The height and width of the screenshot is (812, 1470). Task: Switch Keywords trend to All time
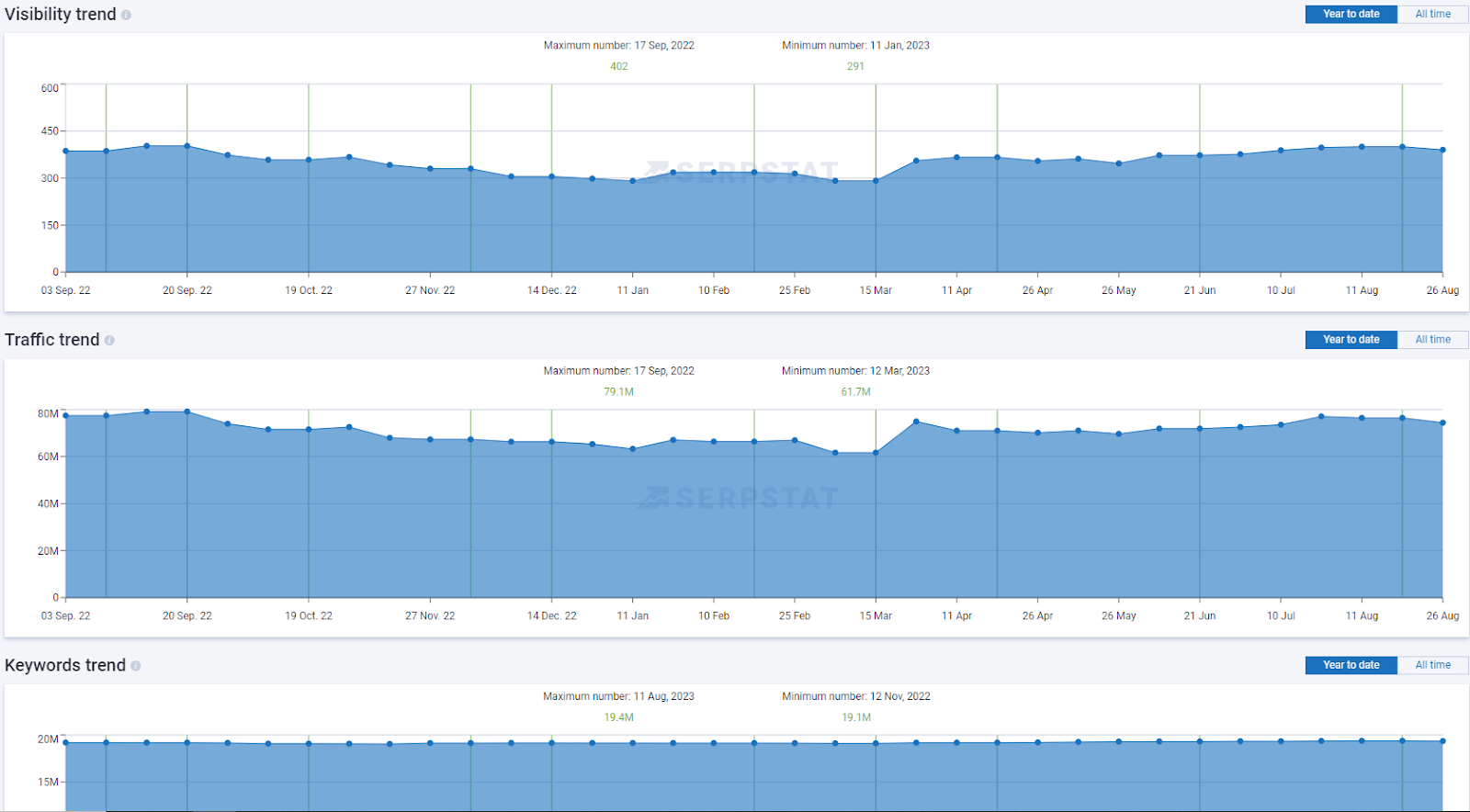1432,665
